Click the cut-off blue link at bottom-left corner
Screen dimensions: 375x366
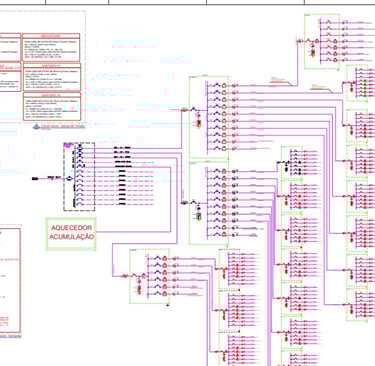[x=10, y=336]
